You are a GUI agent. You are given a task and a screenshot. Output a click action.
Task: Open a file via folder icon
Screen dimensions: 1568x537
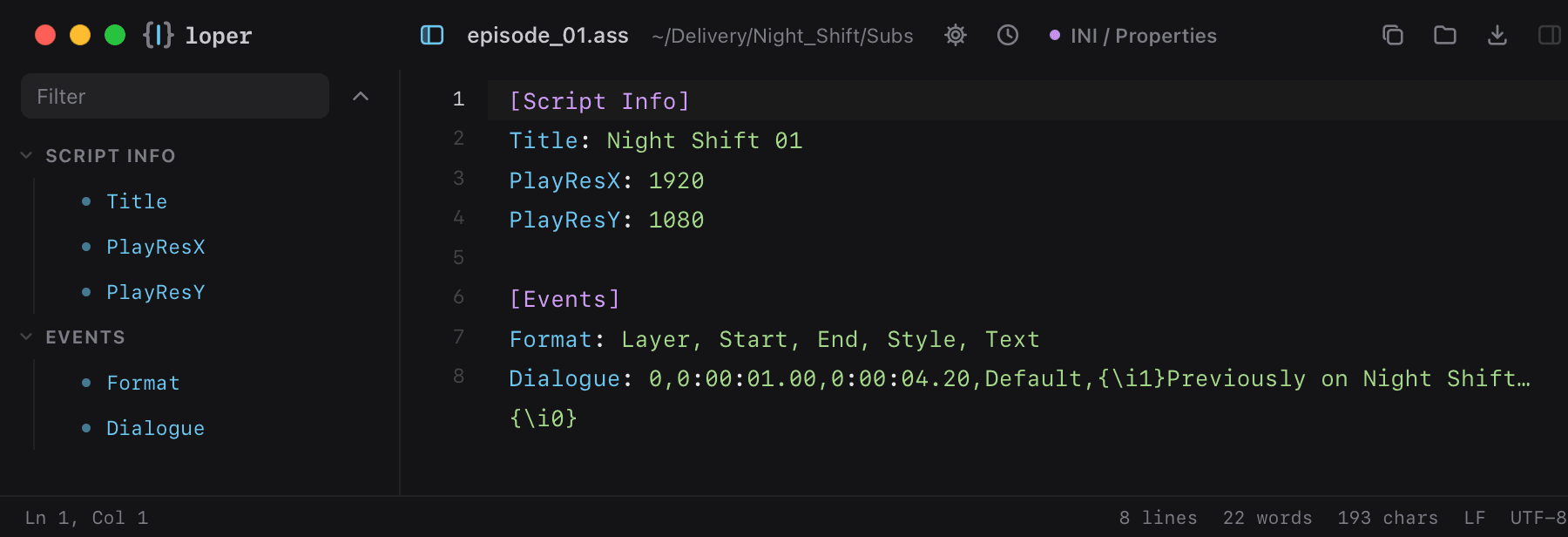pyautogui.click(x=1445, y=35)
